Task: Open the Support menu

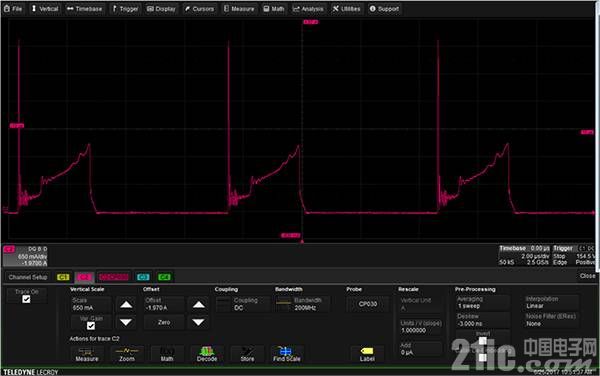Action: click(384, 9)
